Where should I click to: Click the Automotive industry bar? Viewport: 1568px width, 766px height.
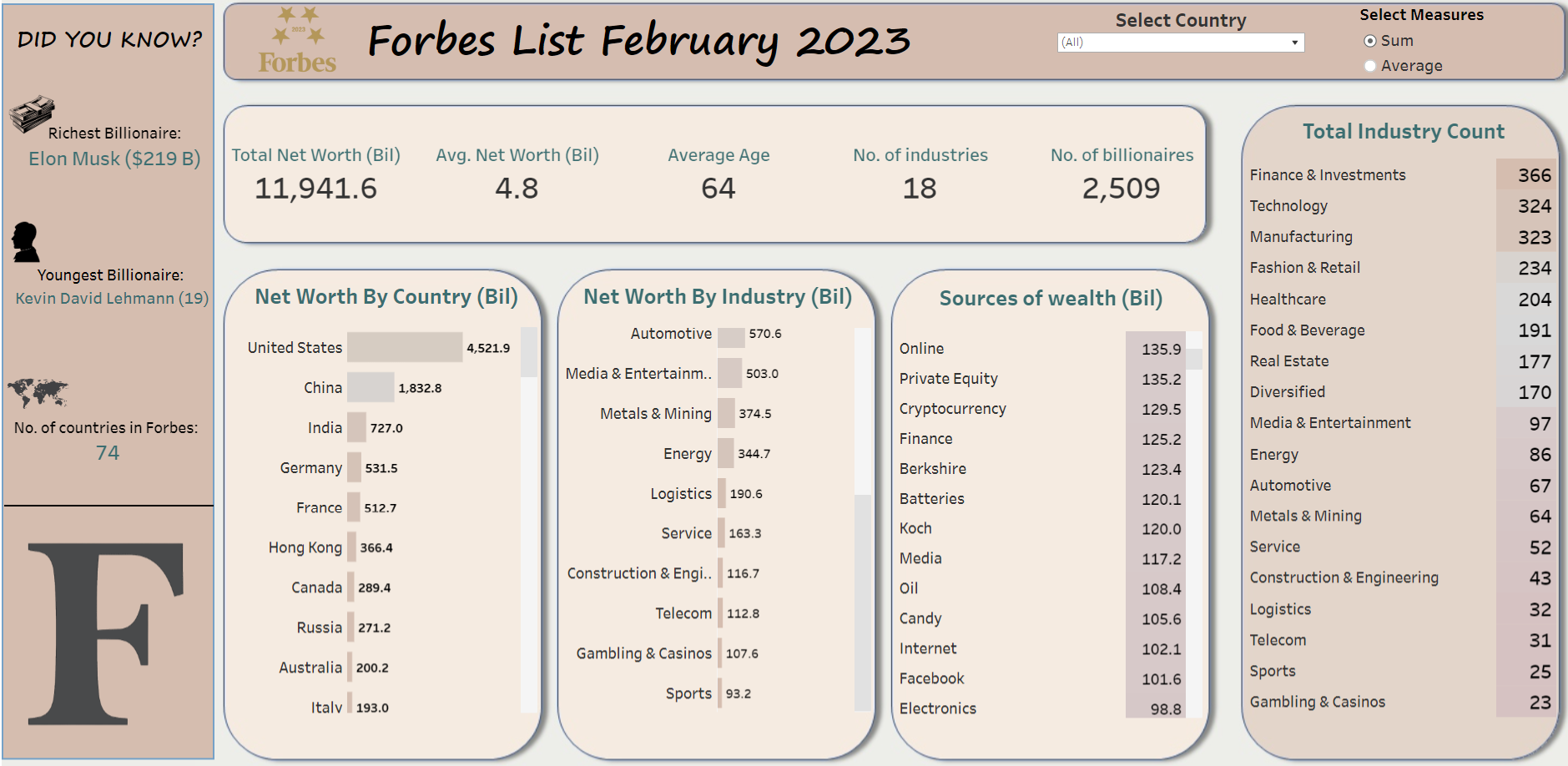(731, 334)
